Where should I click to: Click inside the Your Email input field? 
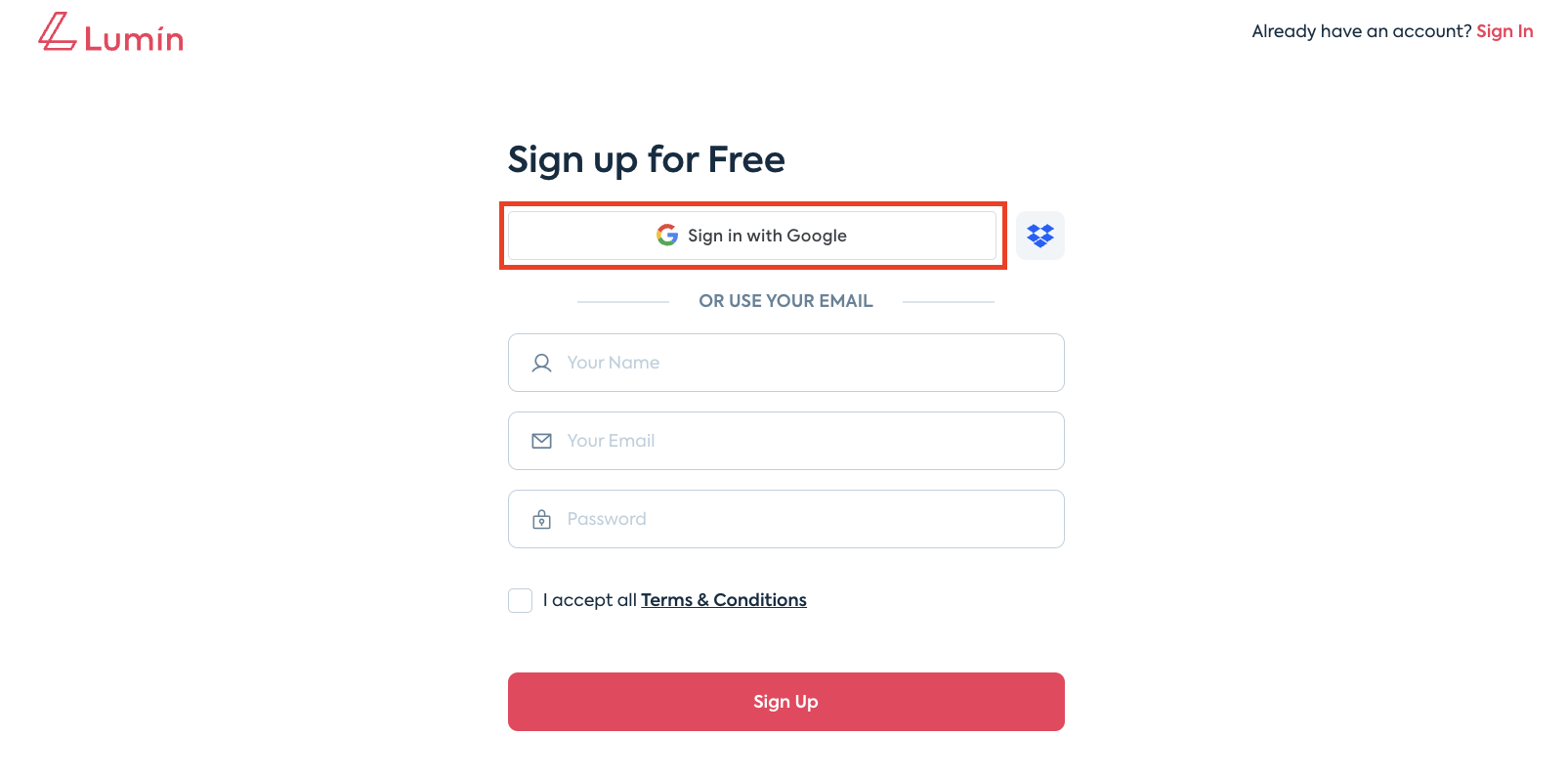tap(786, 441)
